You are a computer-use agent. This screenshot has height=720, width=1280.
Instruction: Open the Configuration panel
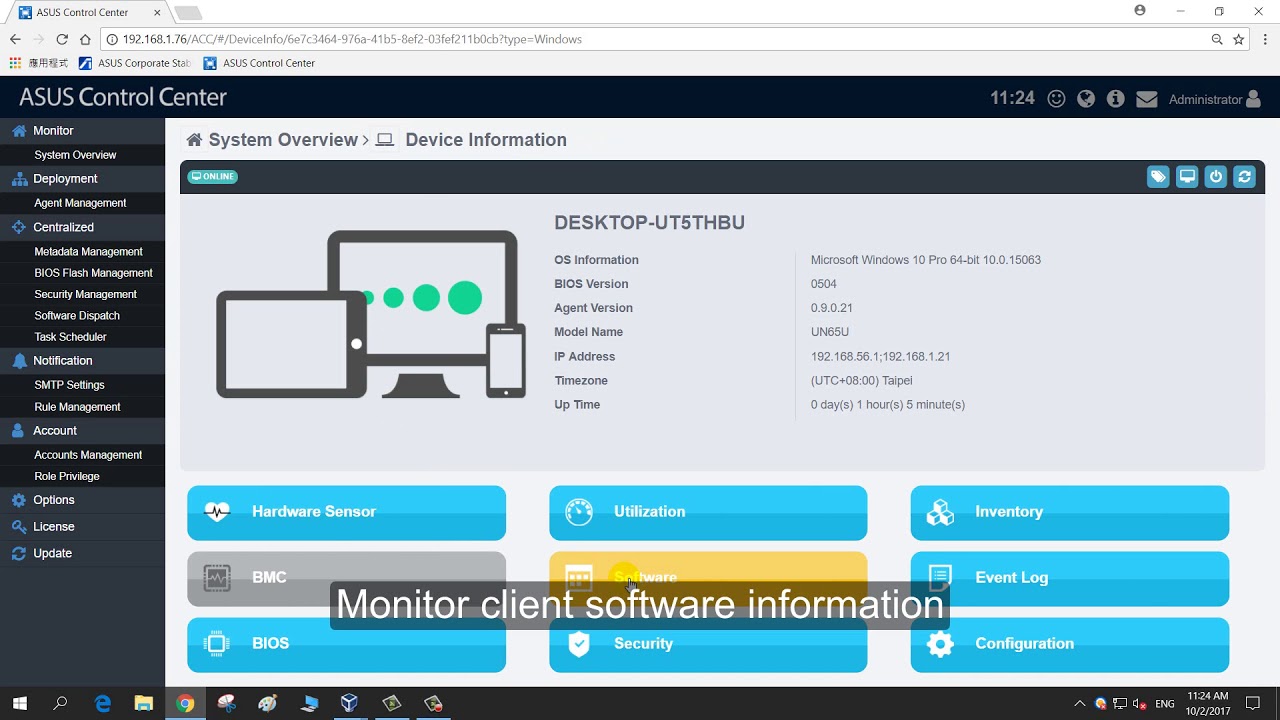click(x=1070, y=644)
